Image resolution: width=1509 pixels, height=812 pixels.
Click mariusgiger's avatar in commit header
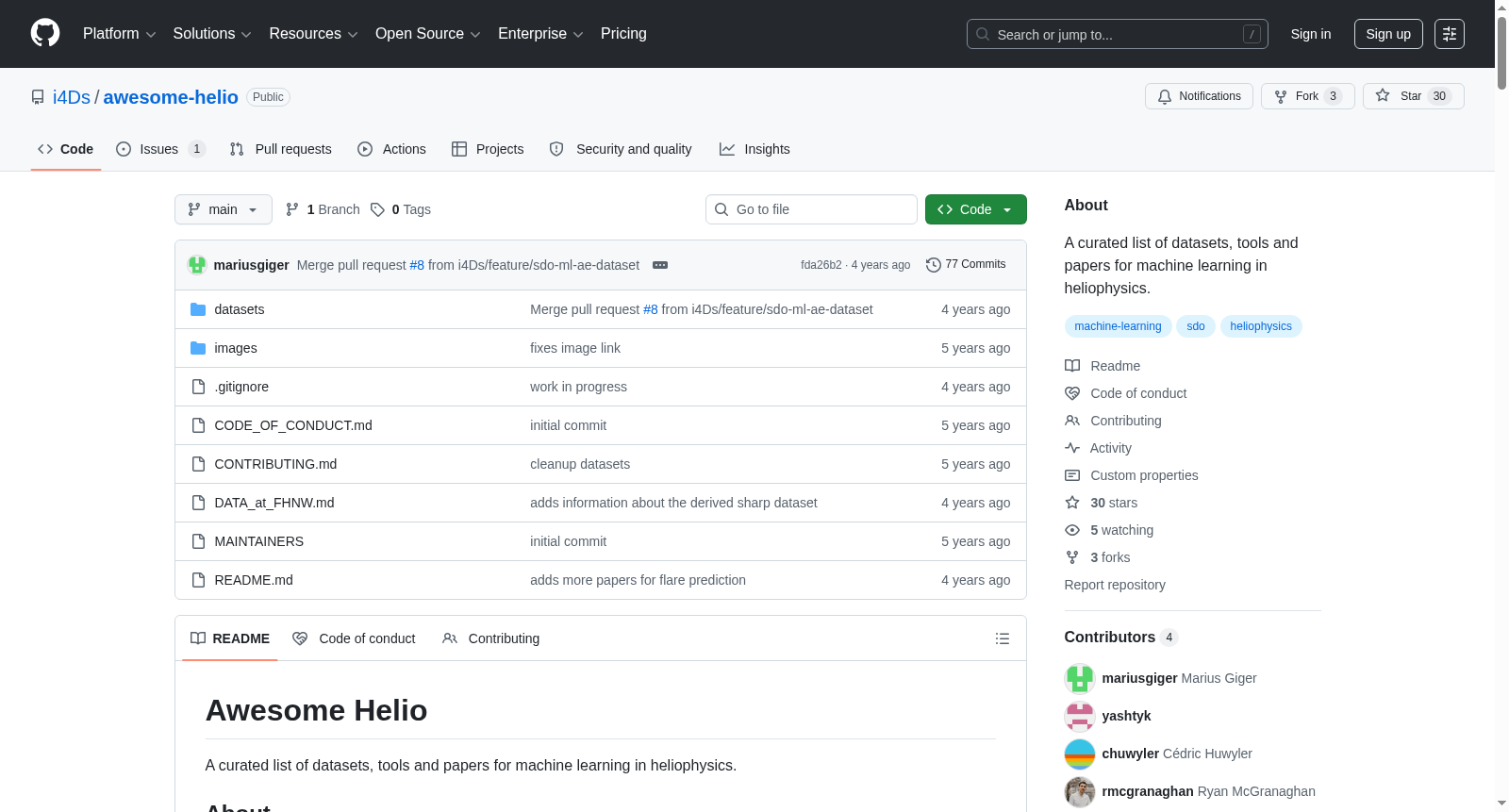click(197, 265)
